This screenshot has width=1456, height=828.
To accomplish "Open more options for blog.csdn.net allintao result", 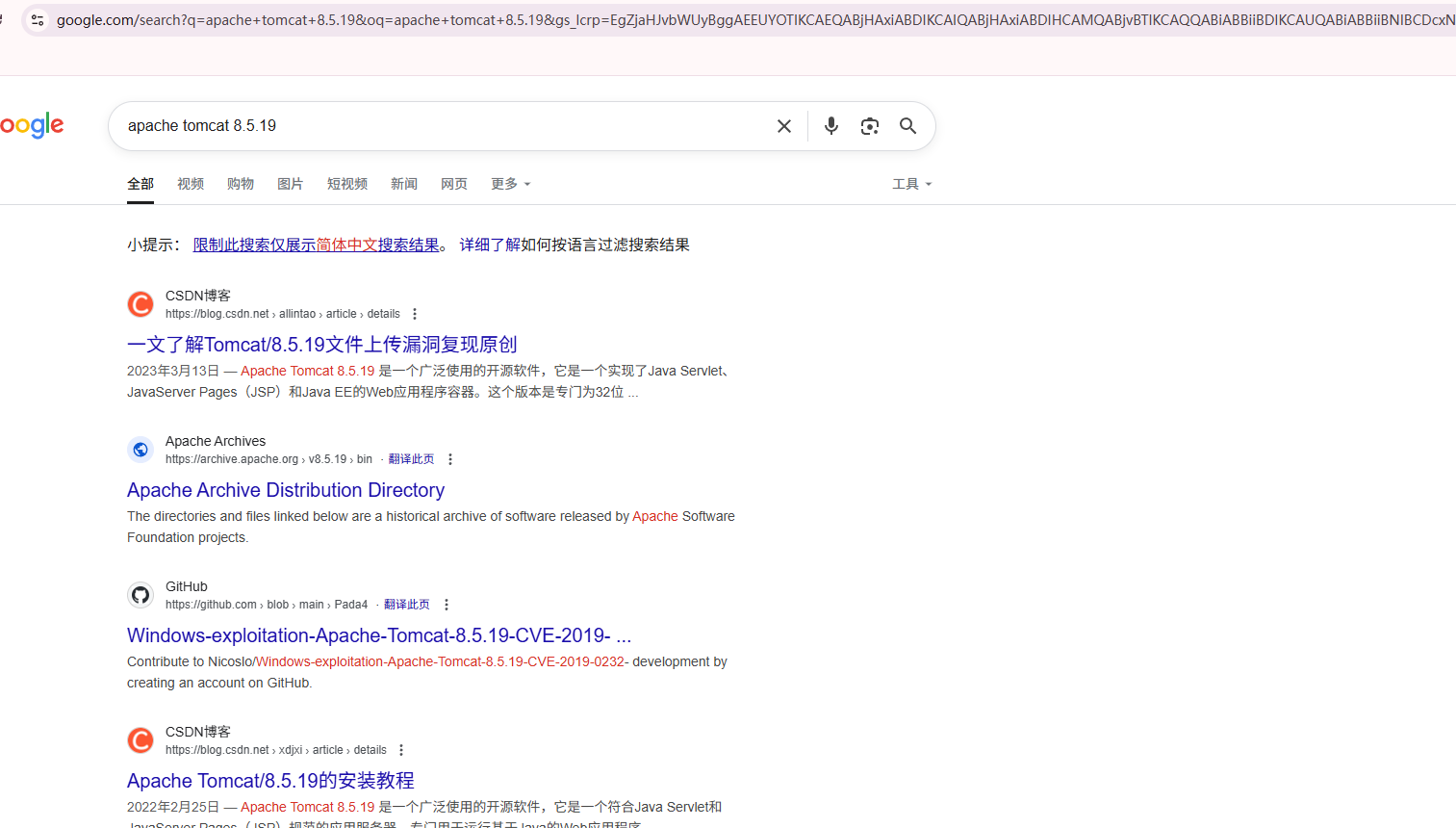I will pos(415,314).
